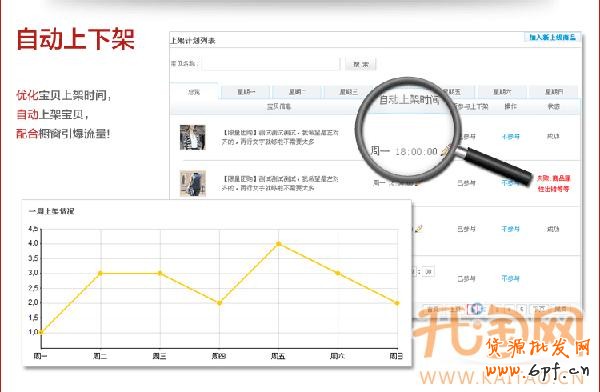Click the 搜索 search button
The height and width of the screenshot is (392, 600).
(x=360, y=64)
